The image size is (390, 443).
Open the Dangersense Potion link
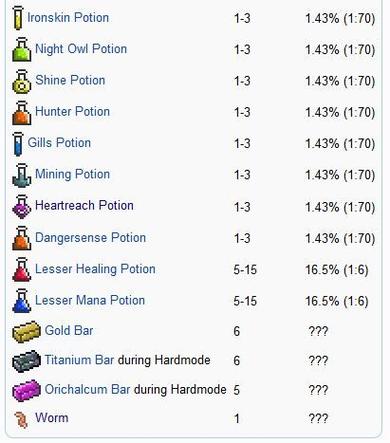tap(90, 237)
